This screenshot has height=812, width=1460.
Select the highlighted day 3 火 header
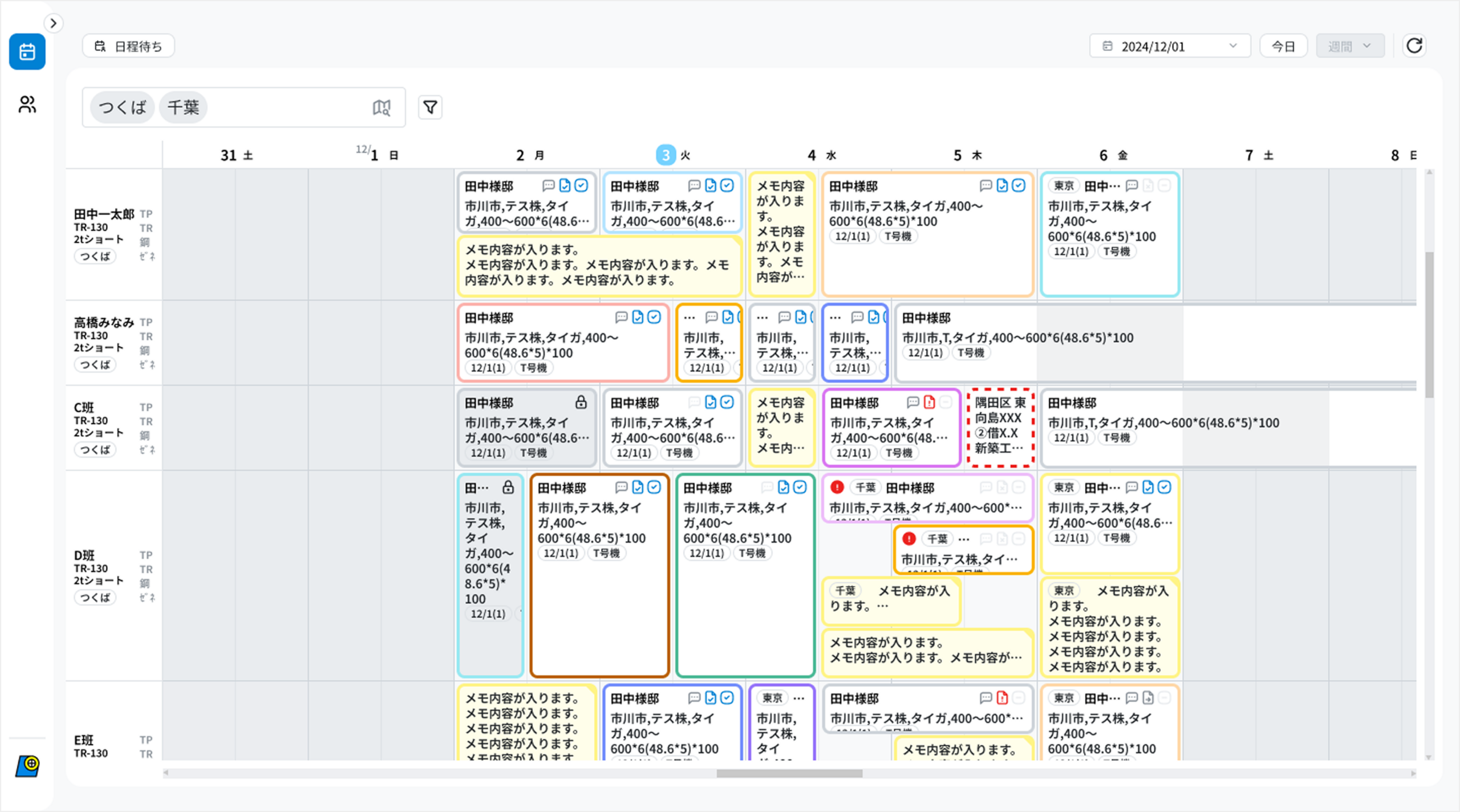(x=674, y=155)
